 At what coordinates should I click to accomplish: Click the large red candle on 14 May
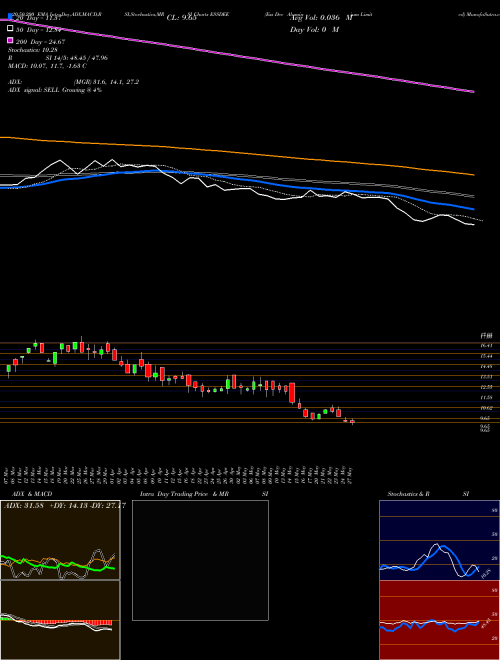(x=292, y=393)
